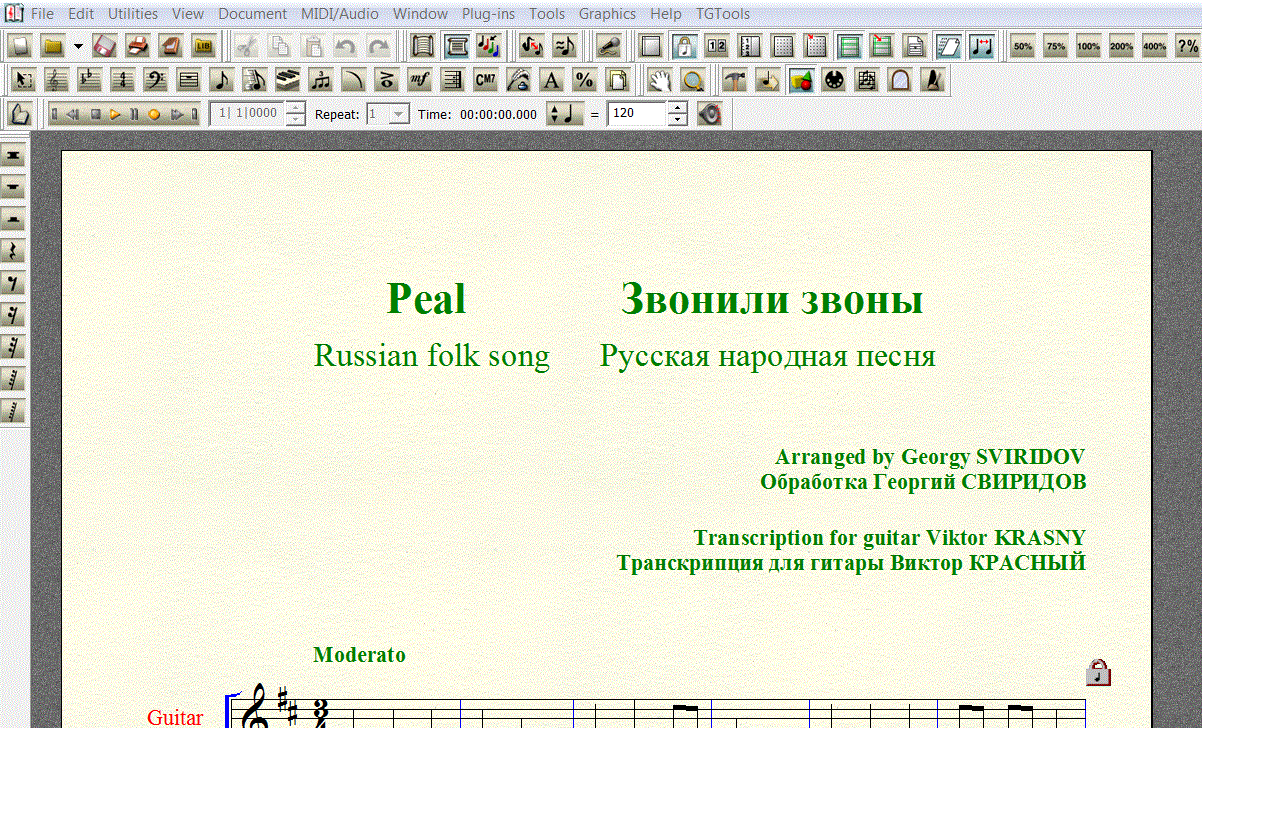The image size is (1274, 817).
Task: Set zoom to 400%
Action: 1155,46
